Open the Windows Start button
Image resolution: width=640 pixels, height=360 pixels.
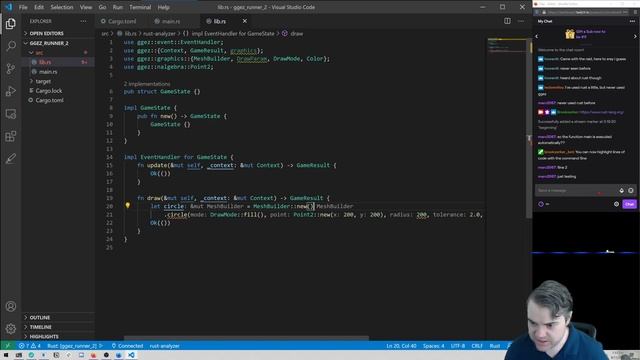point(6,355)
